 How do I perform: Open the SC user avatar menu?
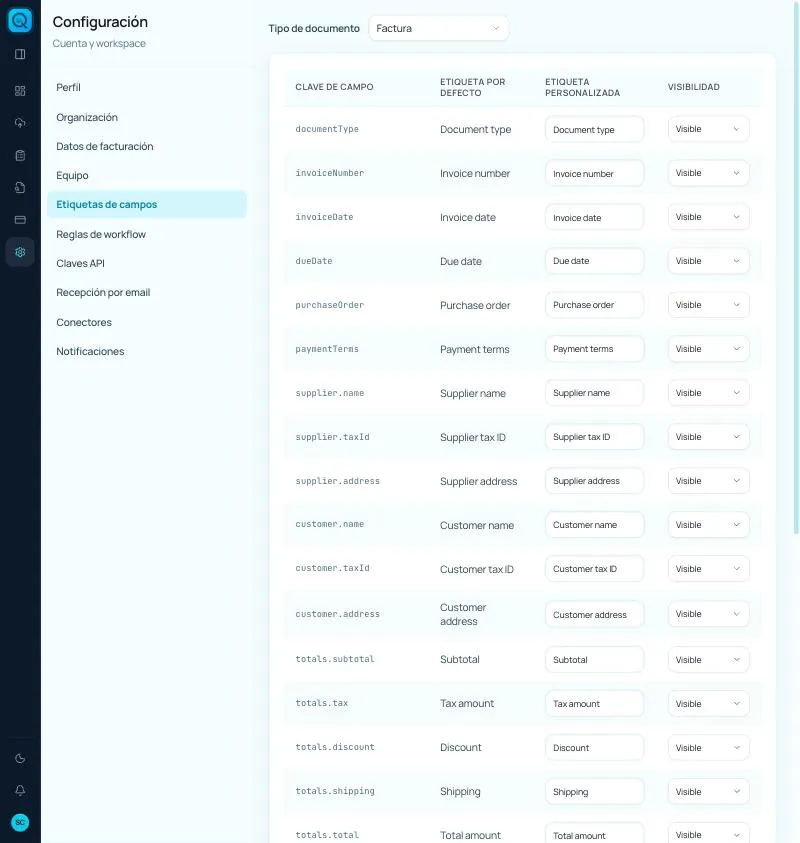20,823
